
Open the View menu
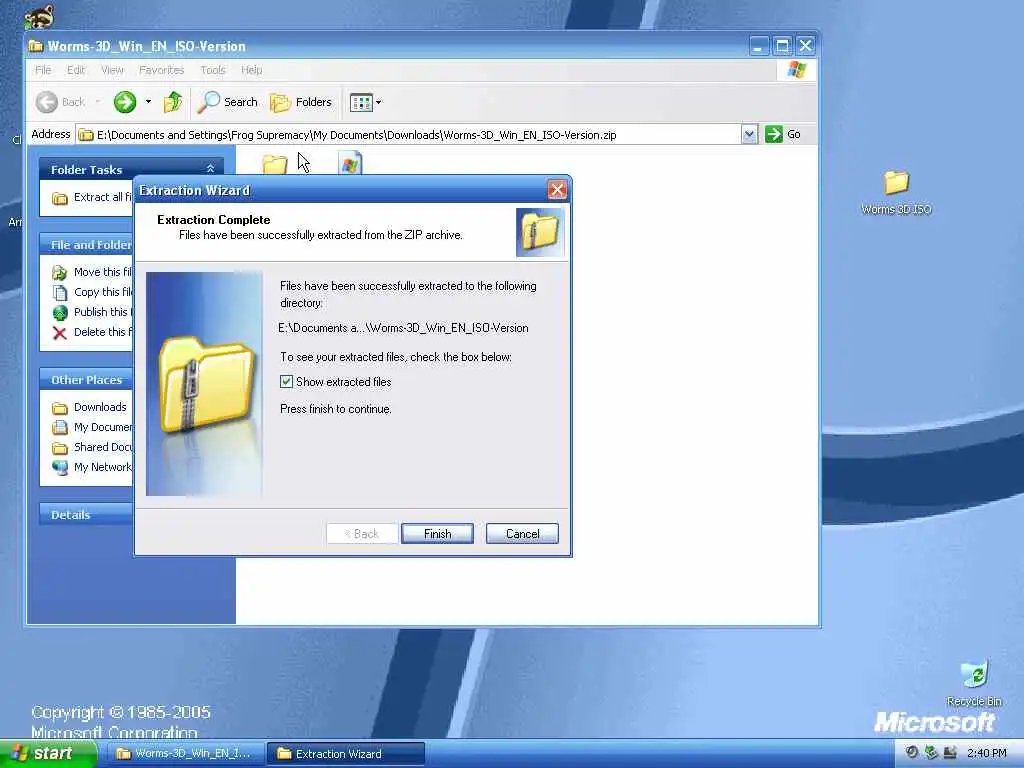(112, 70)
